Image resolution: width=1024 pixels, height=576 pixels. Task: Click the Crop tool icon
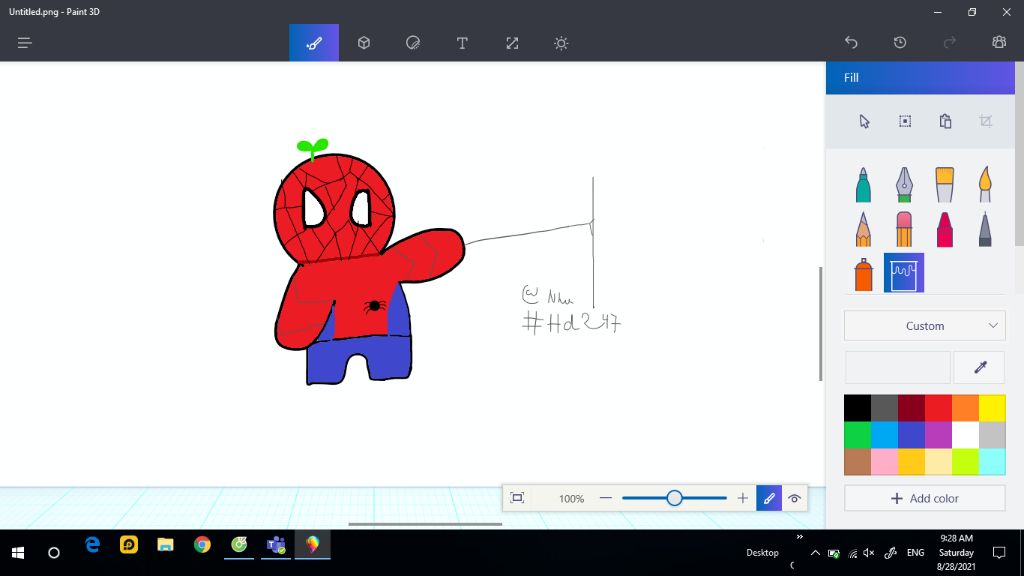985,121
